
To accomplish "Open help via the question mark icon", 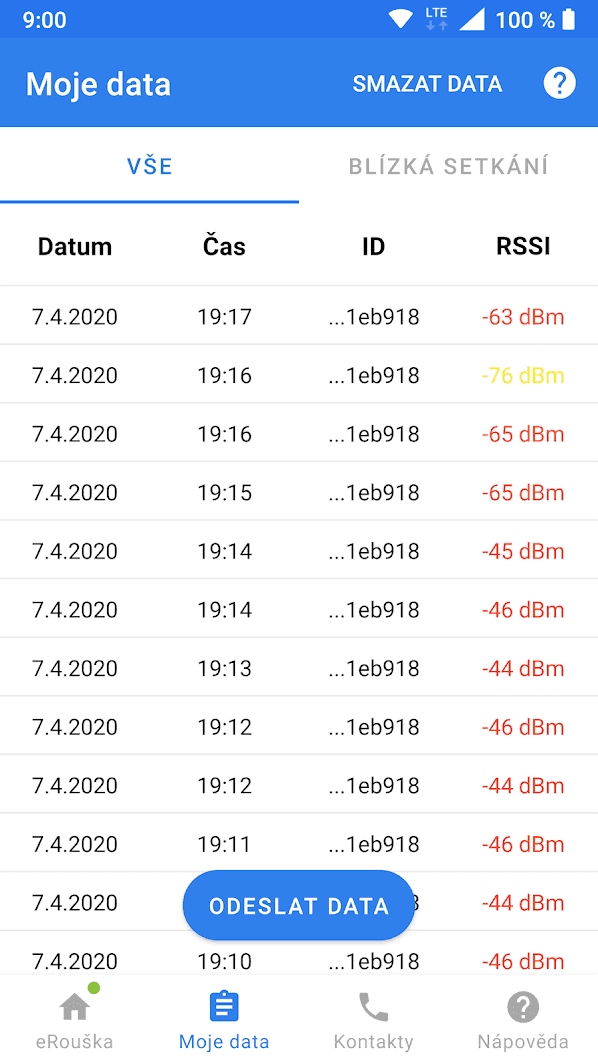I will [x=560, y=83].
